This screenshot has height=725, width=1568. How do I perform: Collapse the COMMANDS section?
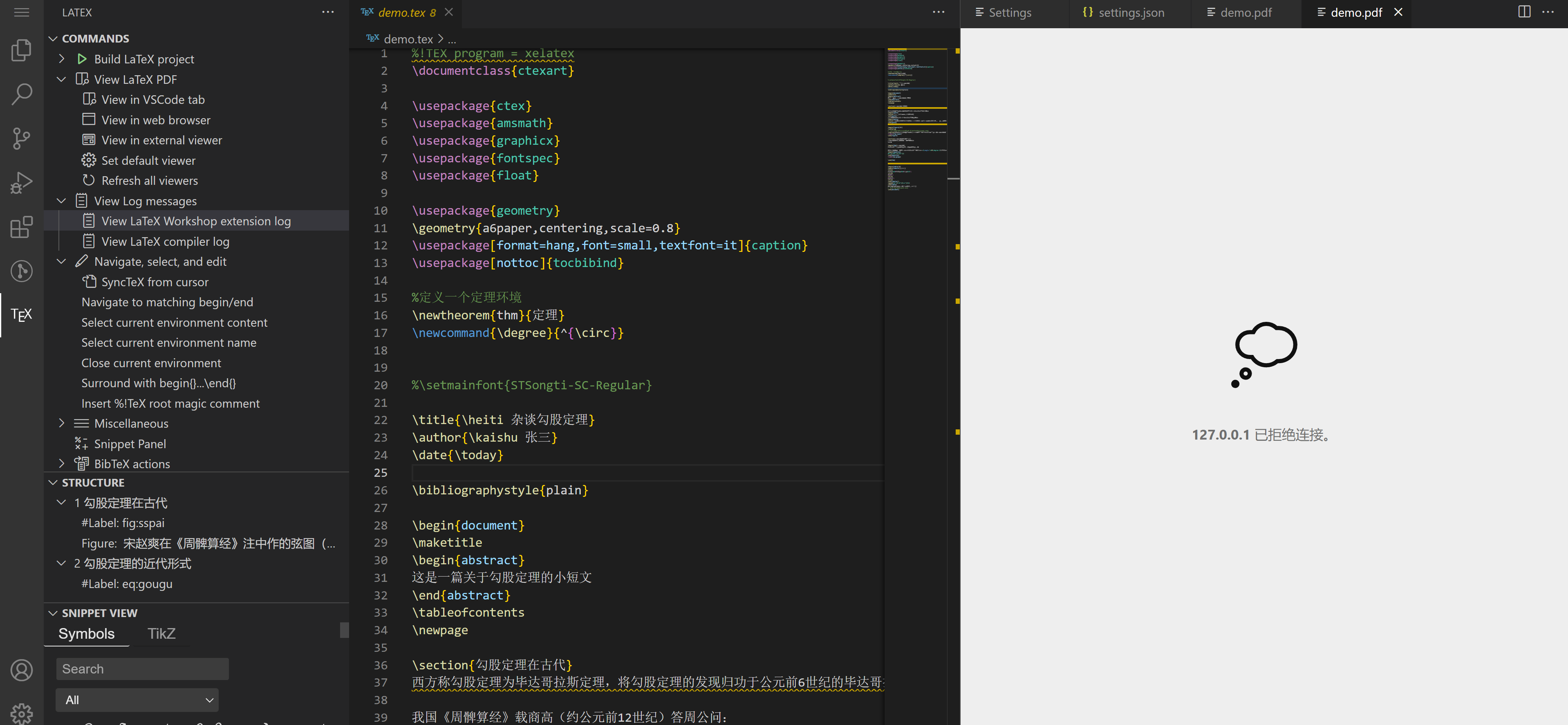pyautogui.click(x=54, y=38)
